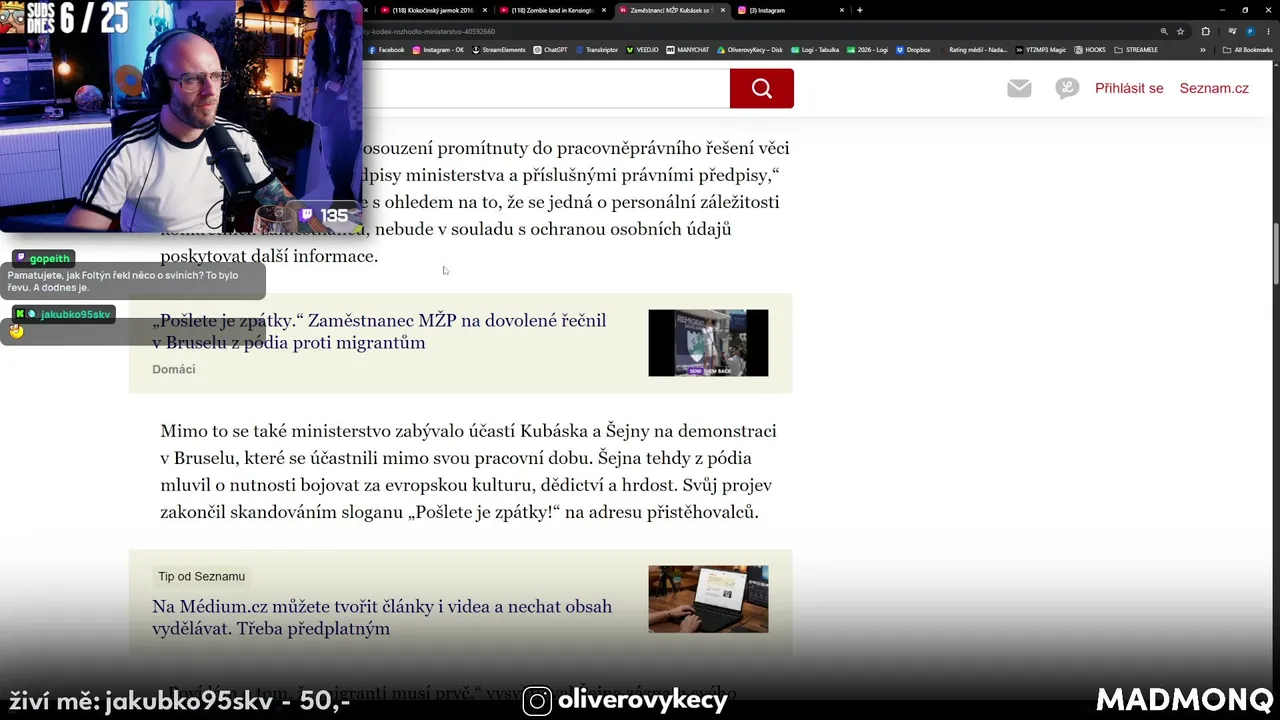Image resolution: width=1280 pixels, height=720 pixels.
Task: Open the Logi - Tabulka bookmark
Action: click(815, 50)
